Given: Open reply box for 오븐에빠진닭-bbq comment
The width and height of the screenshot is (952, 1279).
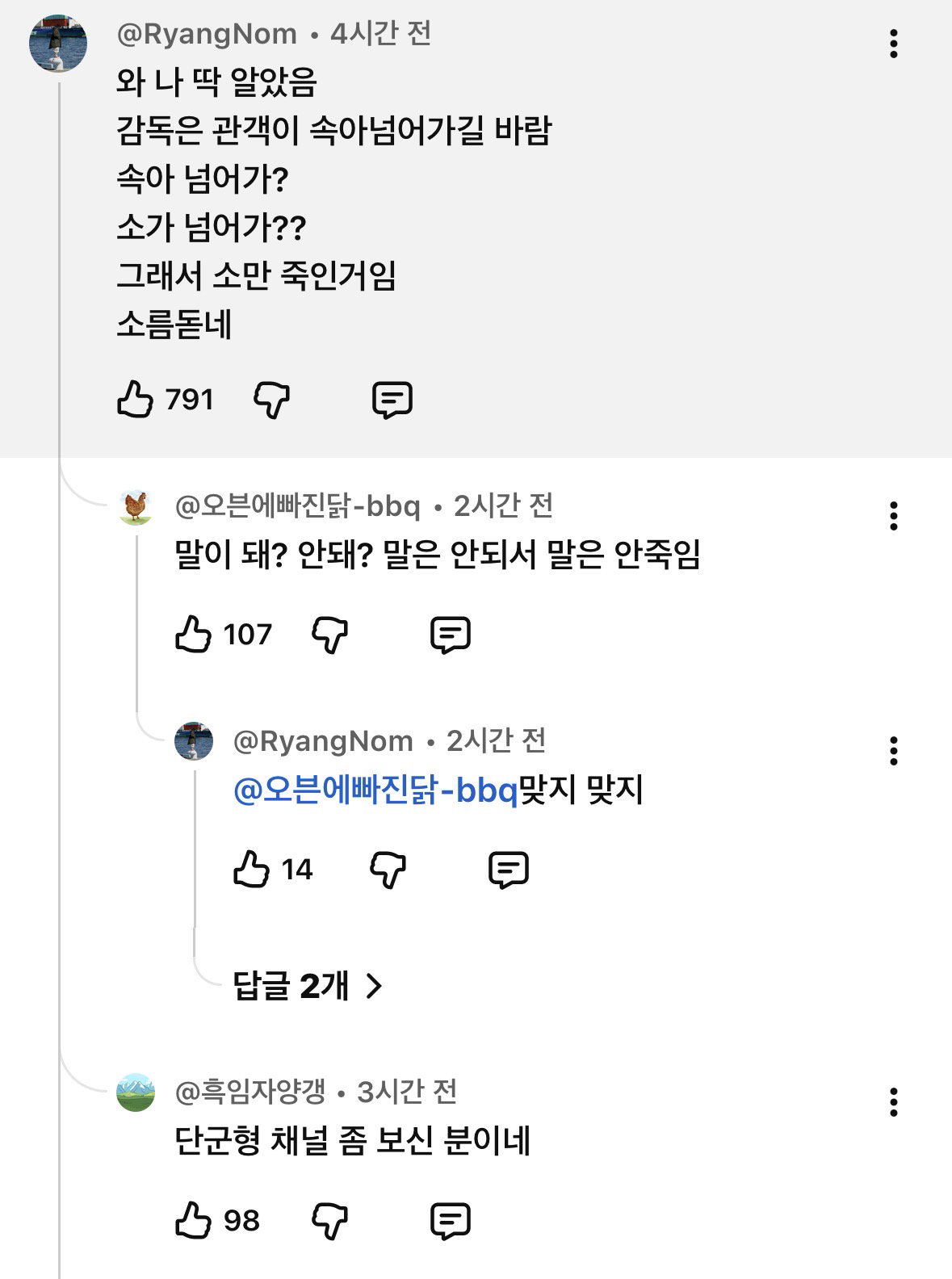Looking at the screenshot, I should (x=451, y=635).
